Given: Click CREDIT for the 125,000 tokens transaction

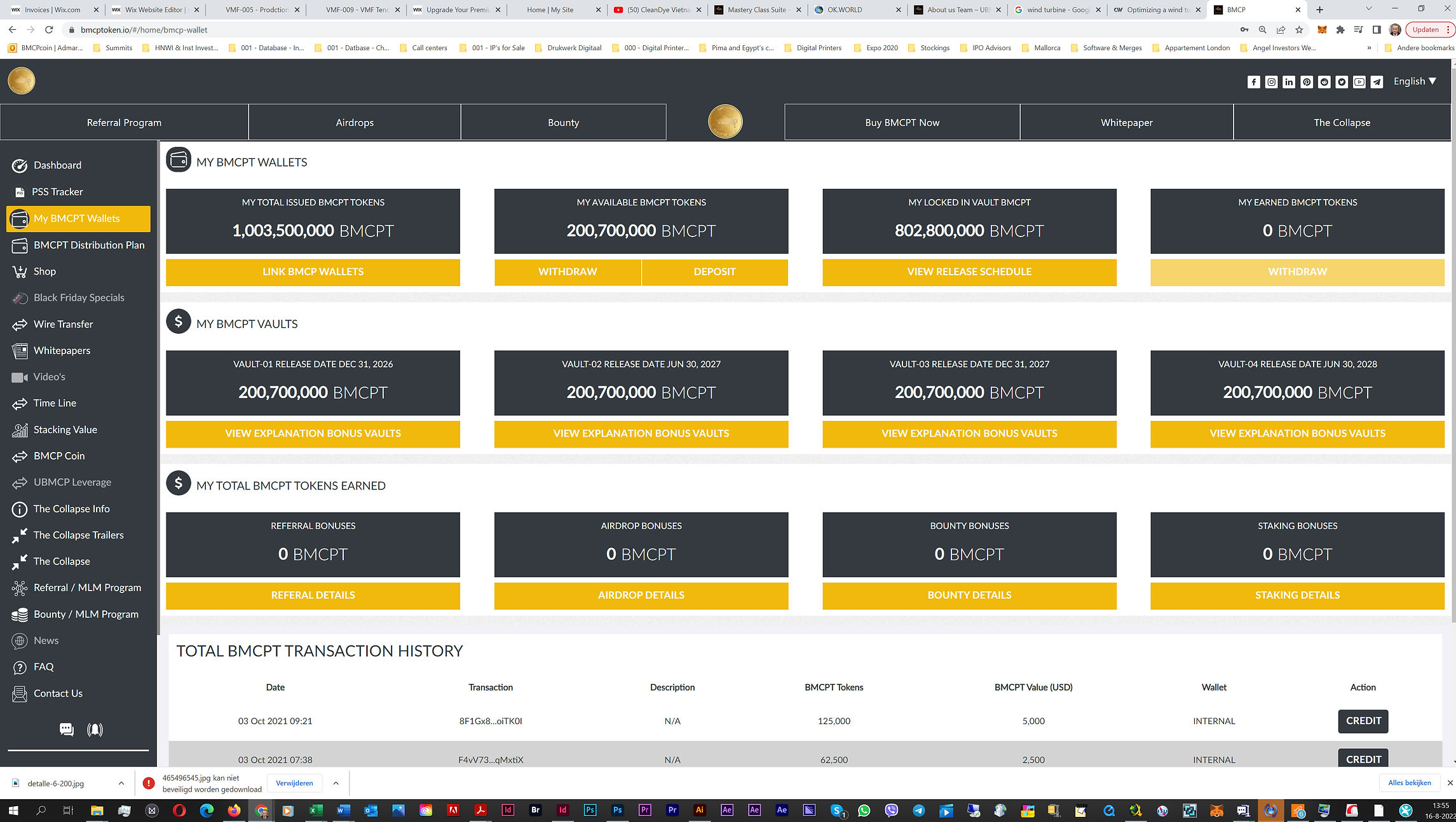Looking at the screenshot, I should 1363,721.
